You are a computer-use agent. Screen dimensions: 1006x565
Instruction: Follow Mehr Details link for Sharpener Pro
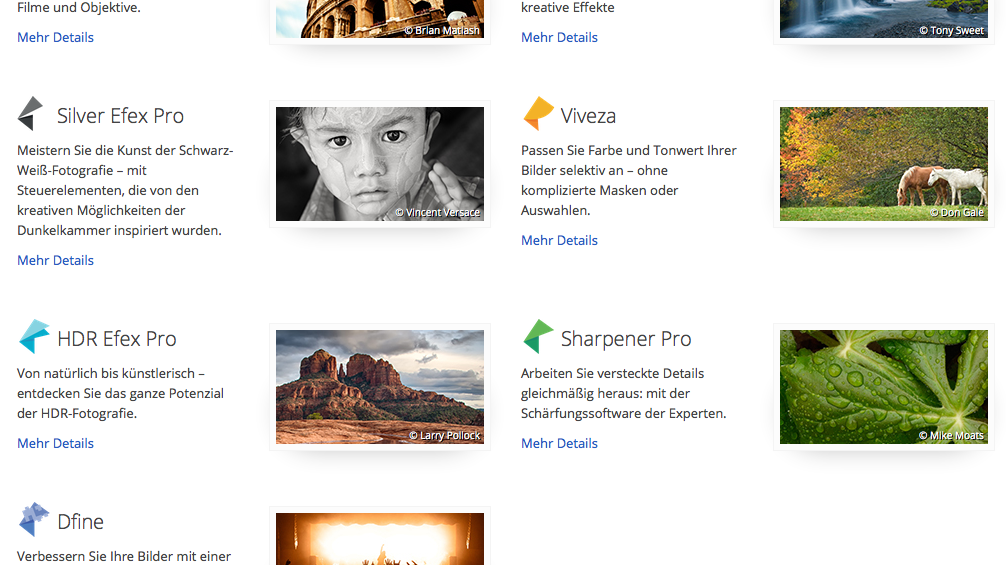coord(559,443)
